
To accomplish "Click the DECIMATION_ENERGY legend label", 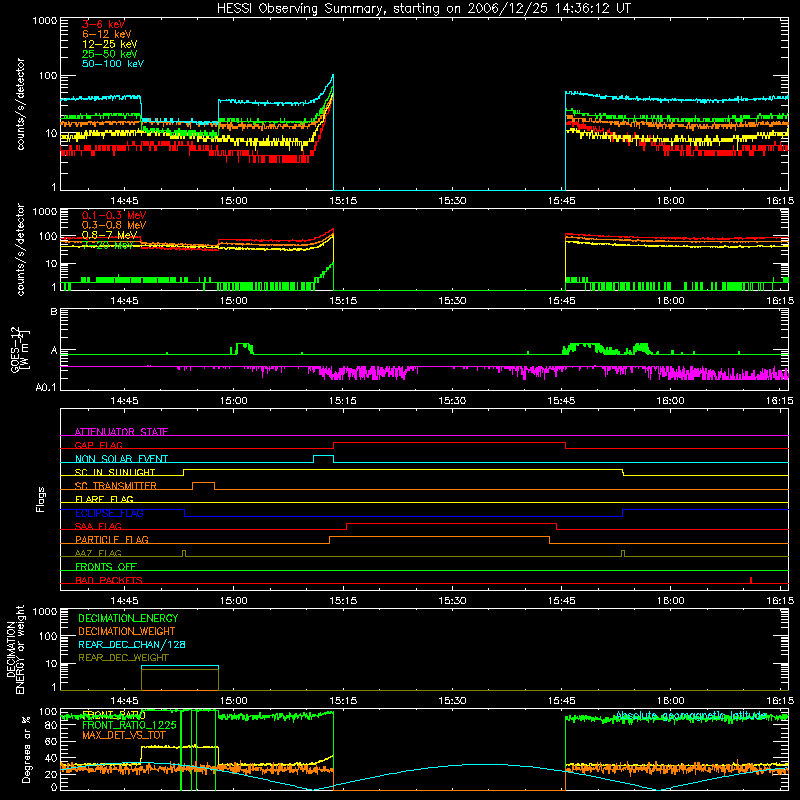I will (128, 618).
